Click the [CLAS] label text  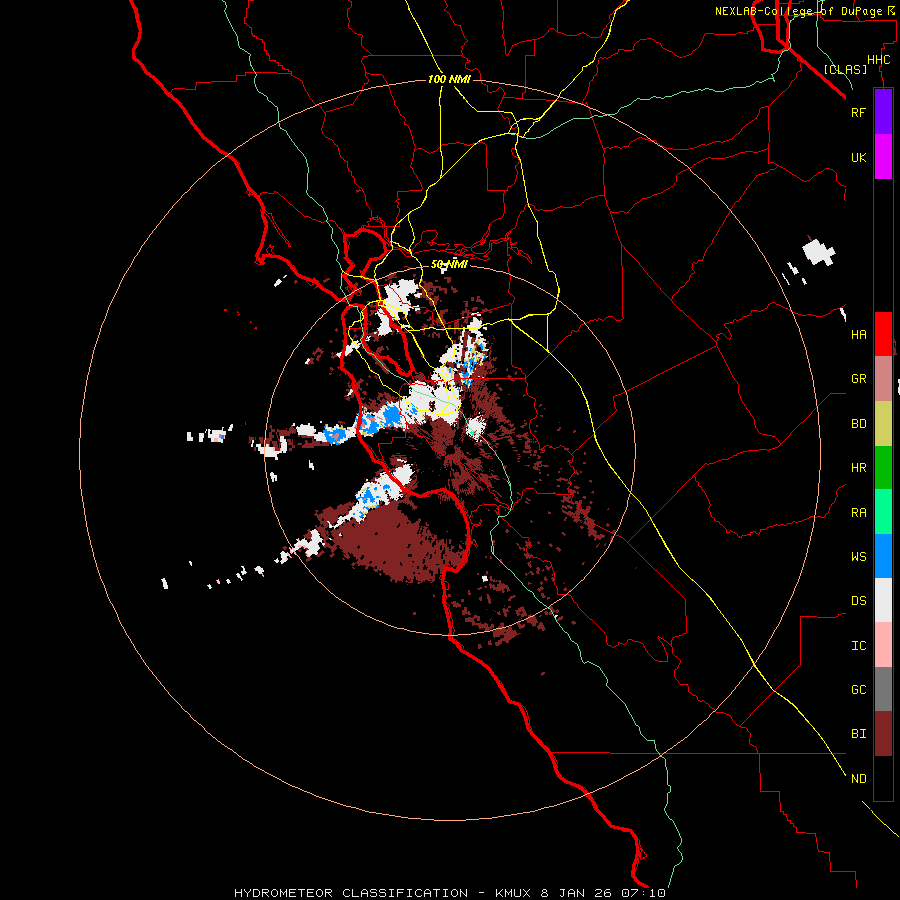(x=845, y=69)
